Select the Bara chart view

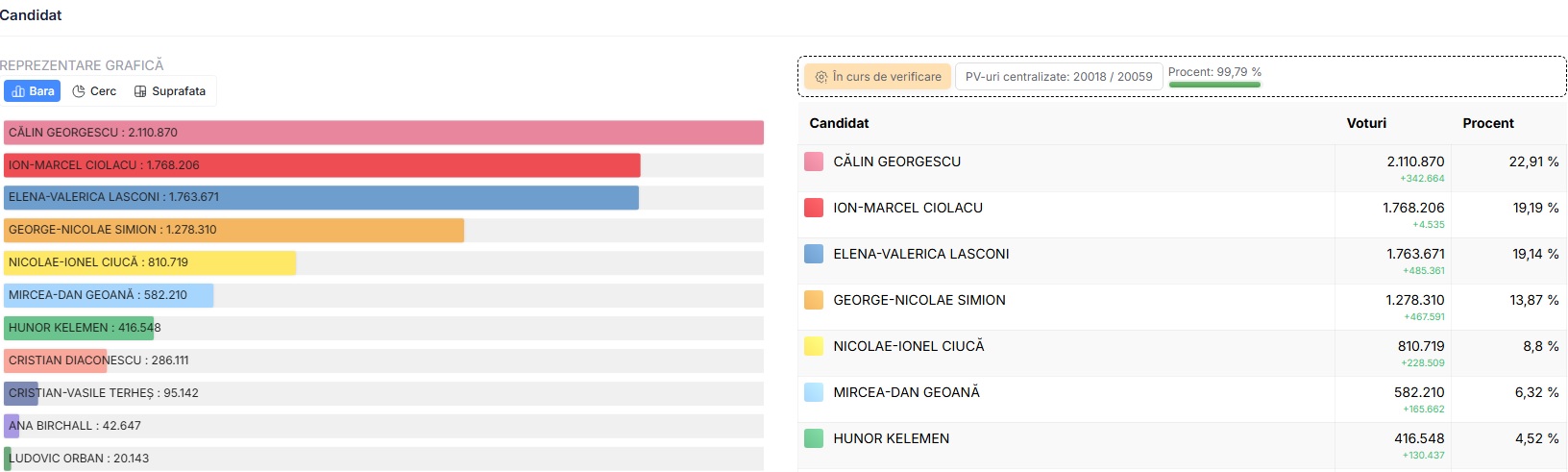point(33,91)
